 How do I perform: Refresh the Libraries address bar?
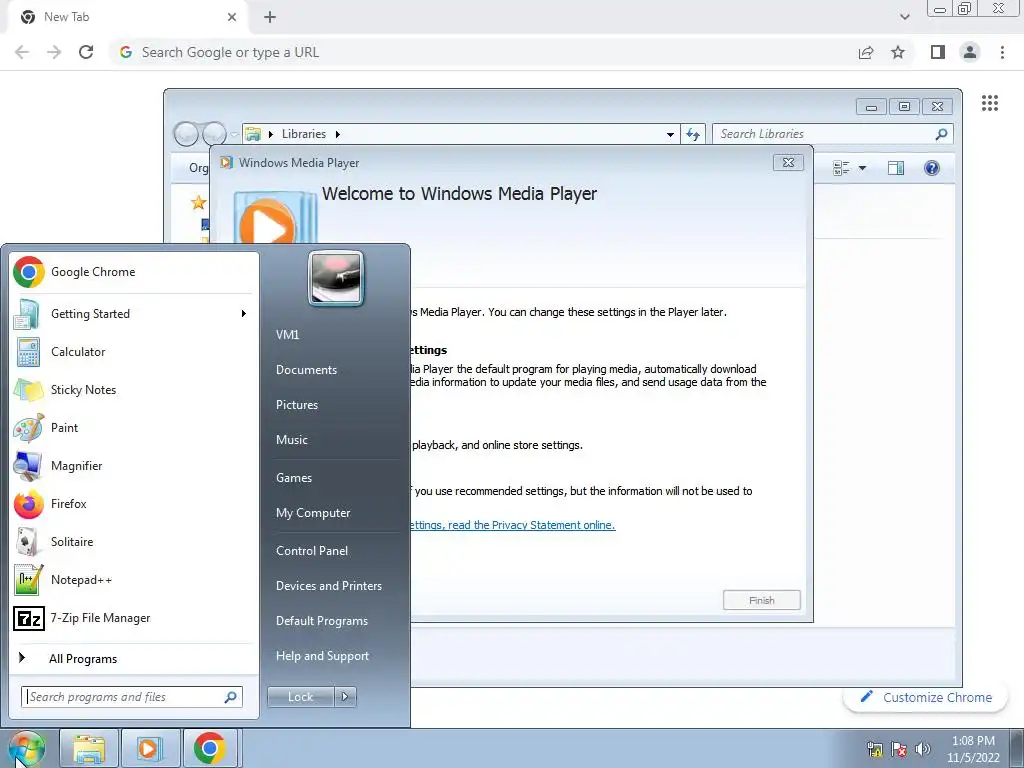pos(693,134)
